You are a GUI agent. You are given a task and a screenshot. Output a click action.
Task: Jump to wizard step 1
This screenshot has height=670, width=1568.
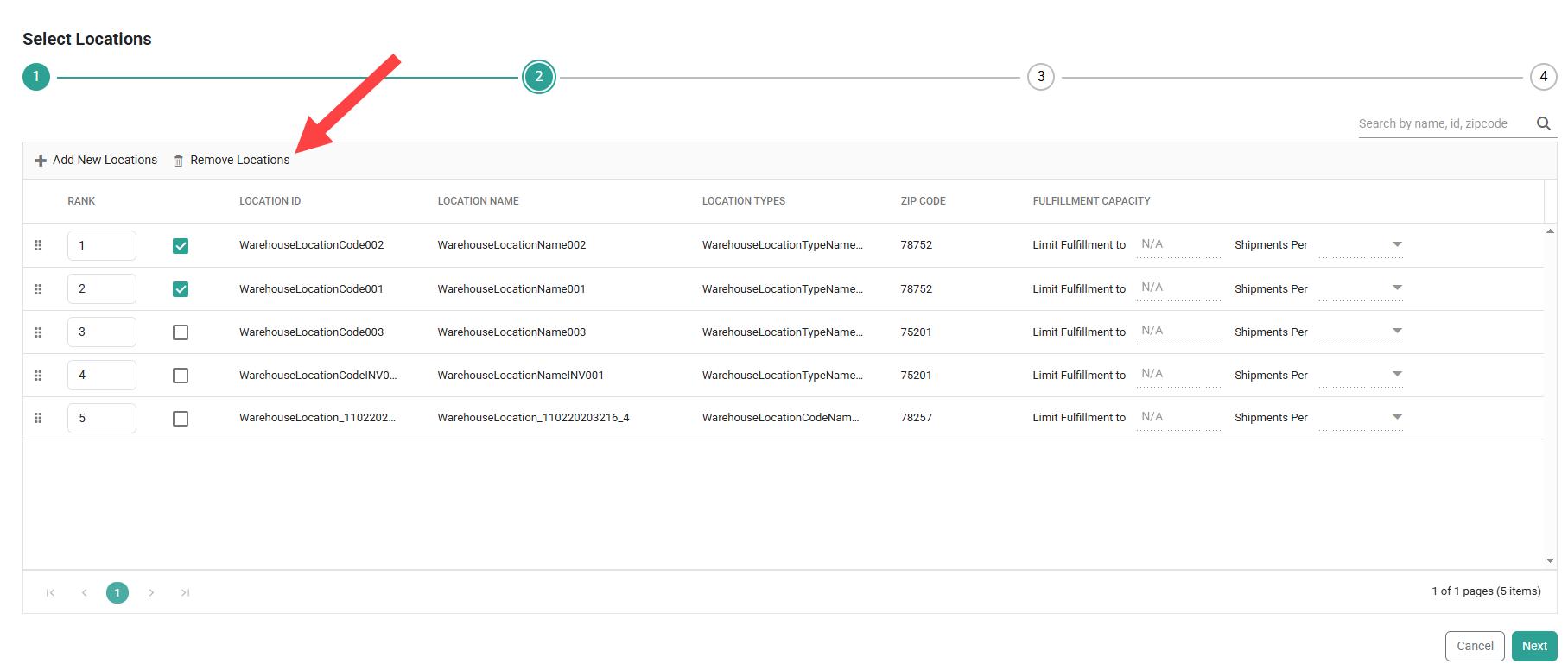pos(36,77)
